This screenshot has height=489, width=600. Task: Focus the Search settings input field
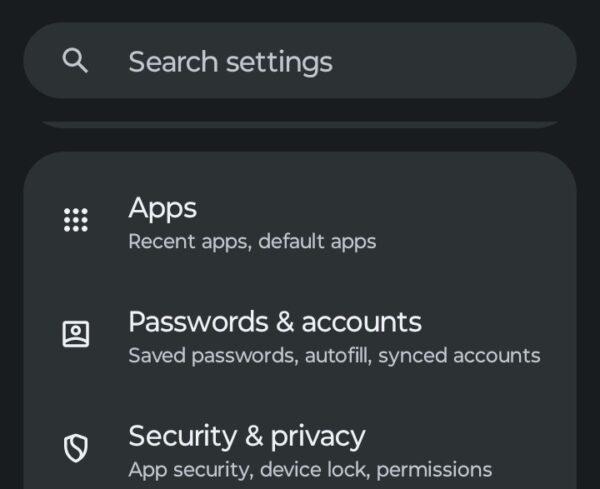[300, 61]
